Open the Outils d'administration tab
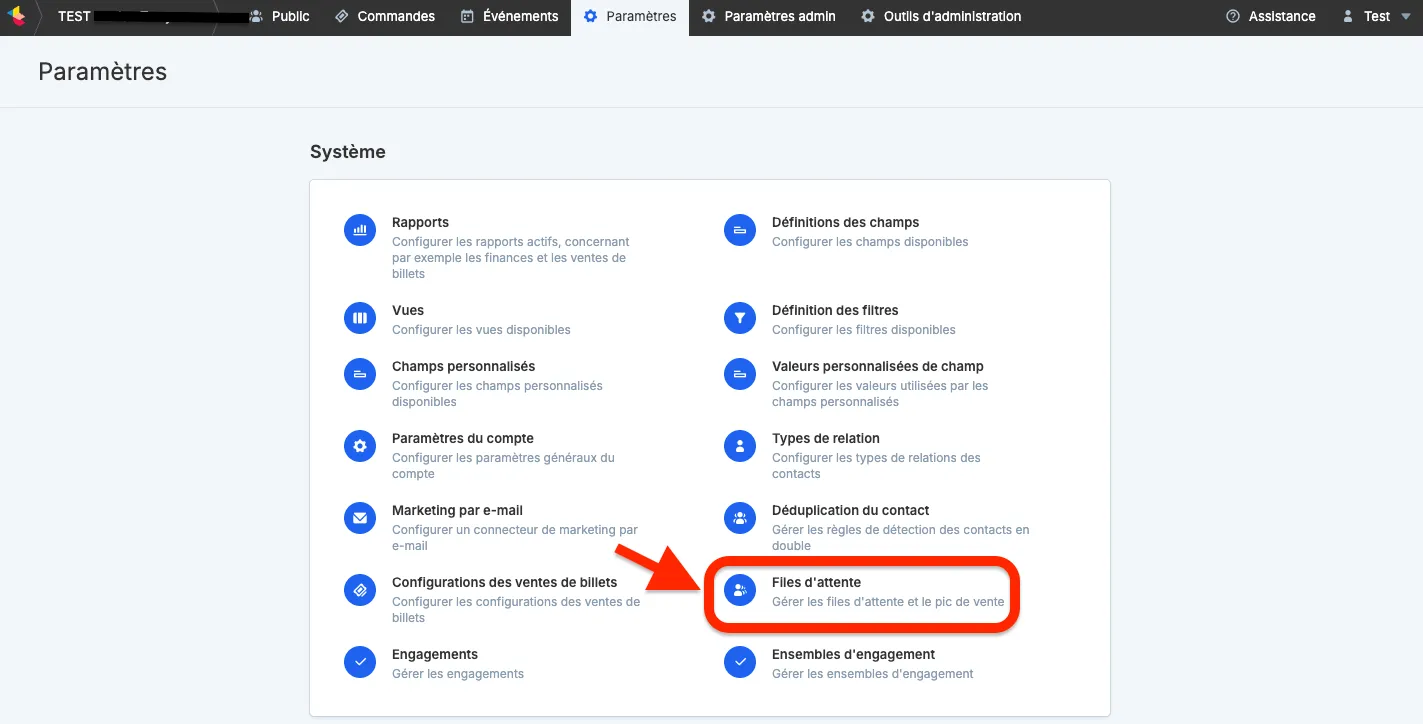The image size is (1423, 724). click(941, 16)
